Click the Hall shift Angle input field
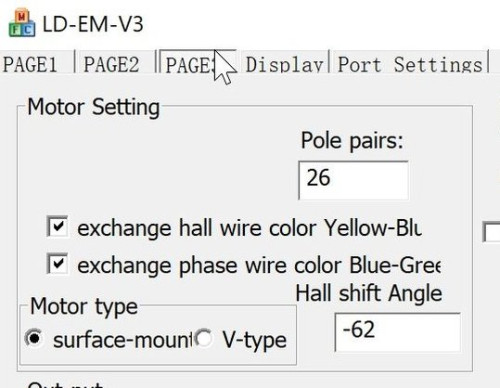The height and width of the screenshot is (388, 500). [x=398, y=332]
